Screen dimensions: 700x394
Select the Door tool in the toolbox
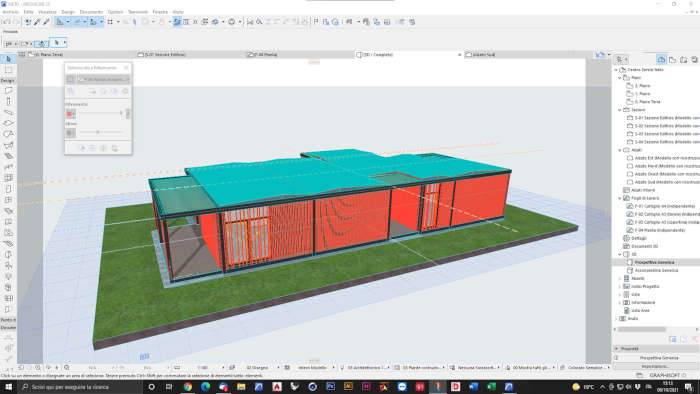coord(8,189)
